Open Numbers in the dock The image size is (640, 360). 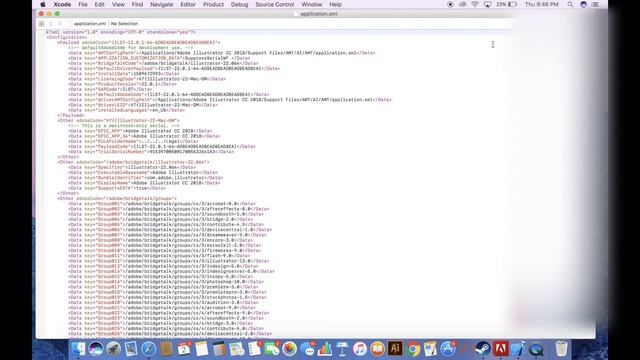click(x=325, y=349)
